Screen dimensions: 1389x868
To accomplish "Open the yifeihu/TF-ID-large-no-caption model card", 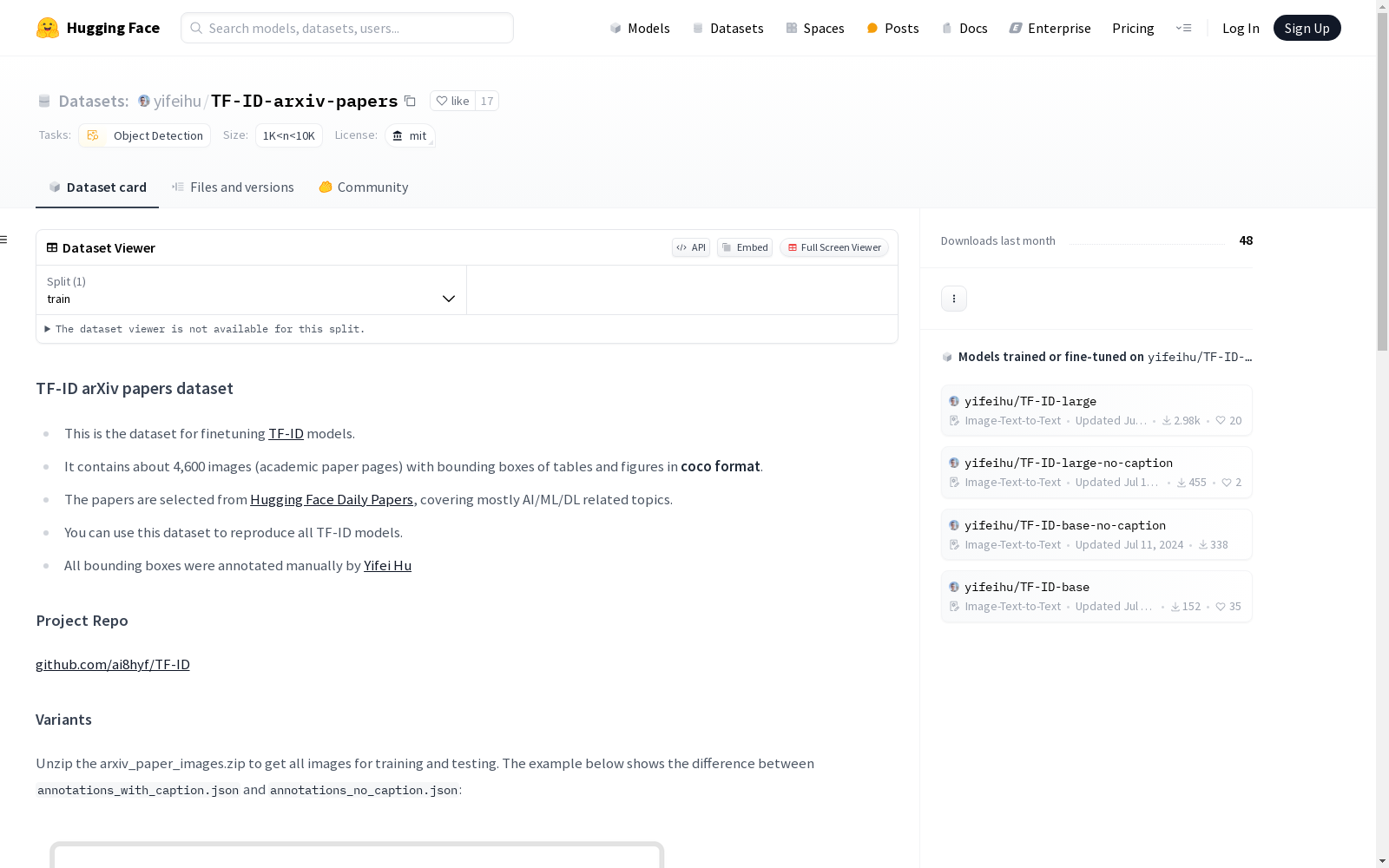I will pyautogui.click(x=1096, y=472).
